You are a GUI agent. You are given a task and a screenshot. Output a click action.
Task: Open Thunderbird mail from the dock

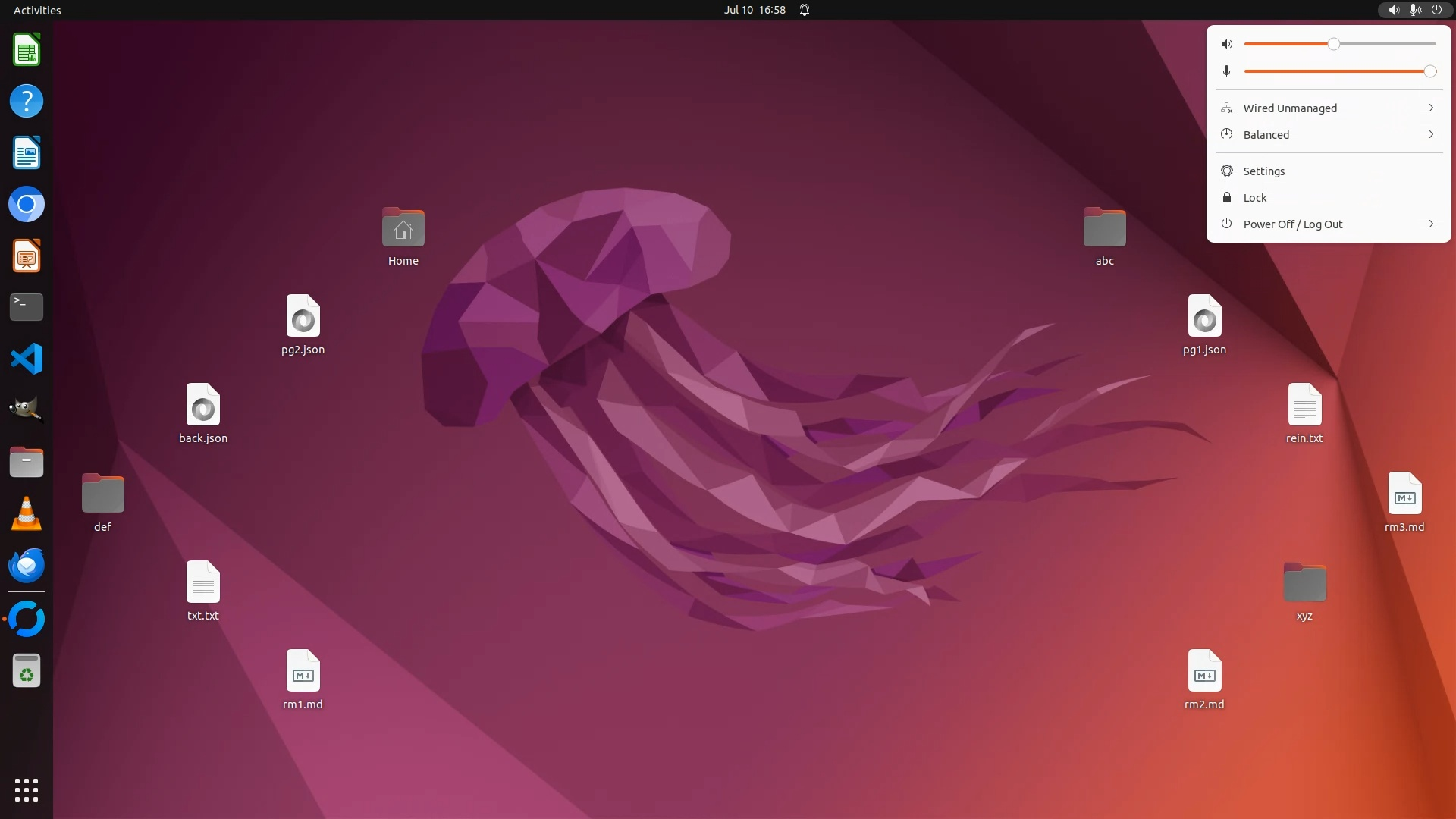pos(27,565)
